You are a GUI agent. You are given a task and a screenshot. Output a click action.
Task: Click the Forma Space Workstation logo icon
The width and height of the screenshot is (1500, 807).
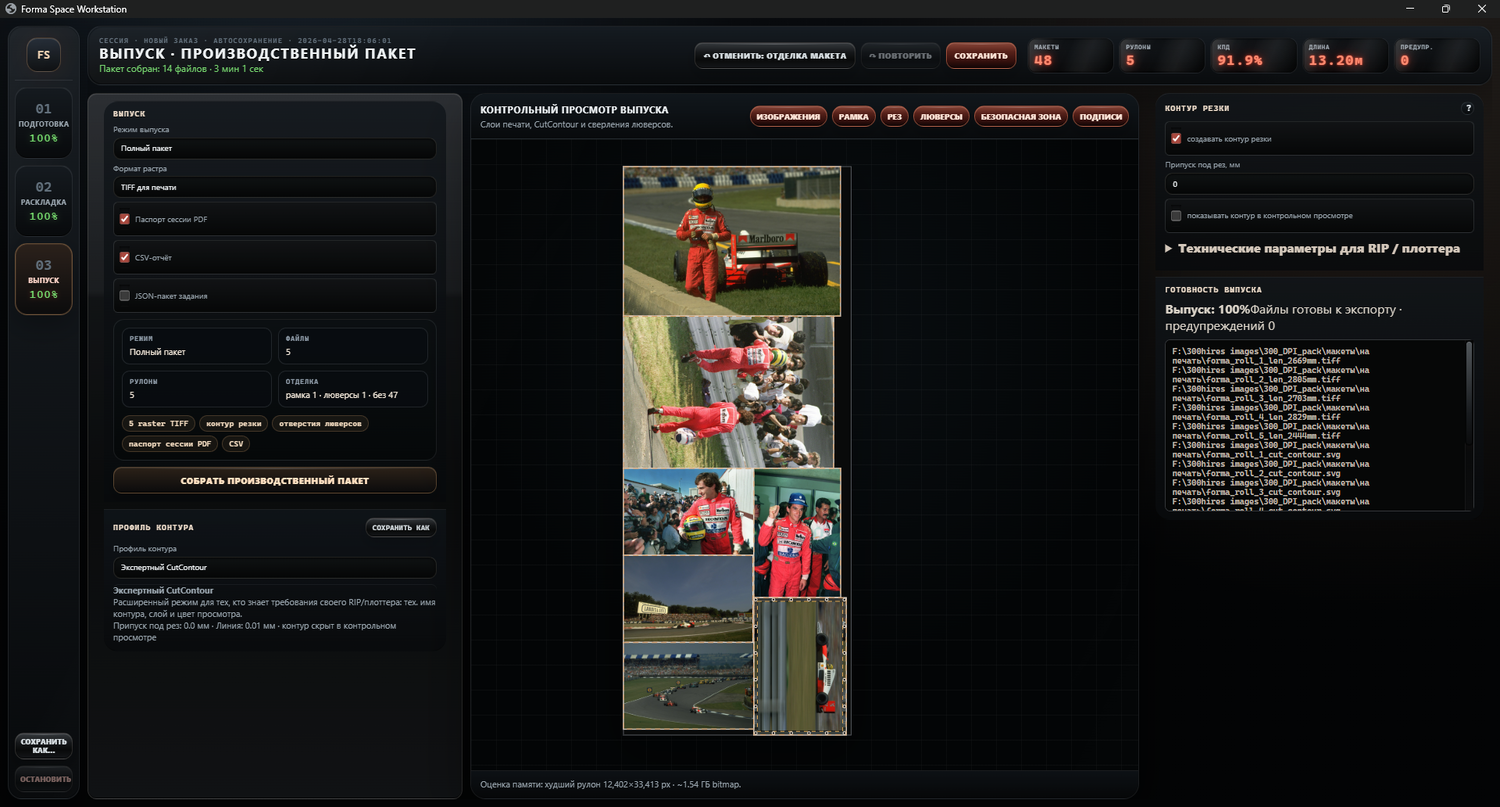pyautogui.click(x=9, y=8)
